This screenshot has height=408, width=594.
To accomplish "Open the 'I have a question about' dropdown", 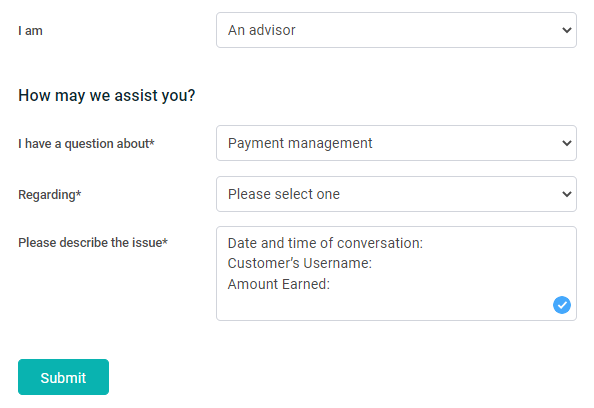I will click(x=396, y=143).
